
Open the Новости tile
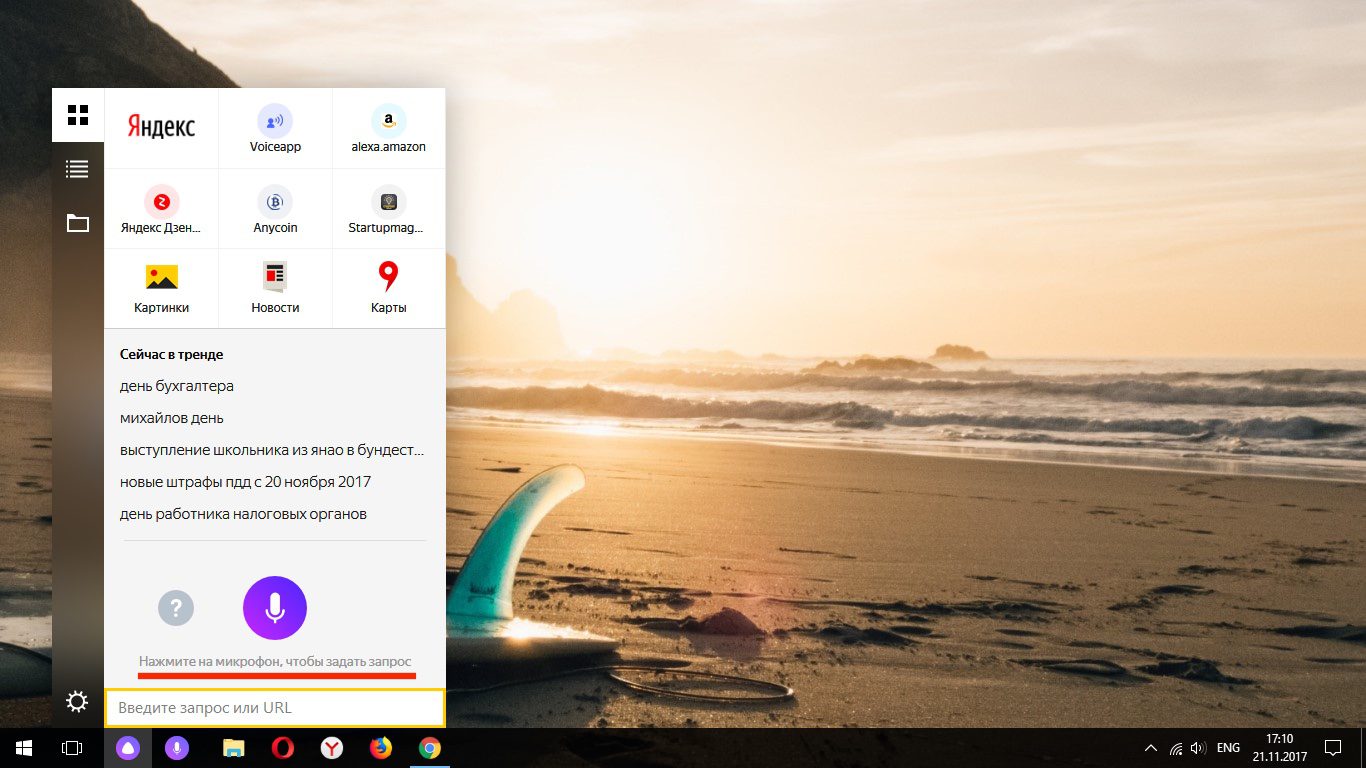pos(275,288)
